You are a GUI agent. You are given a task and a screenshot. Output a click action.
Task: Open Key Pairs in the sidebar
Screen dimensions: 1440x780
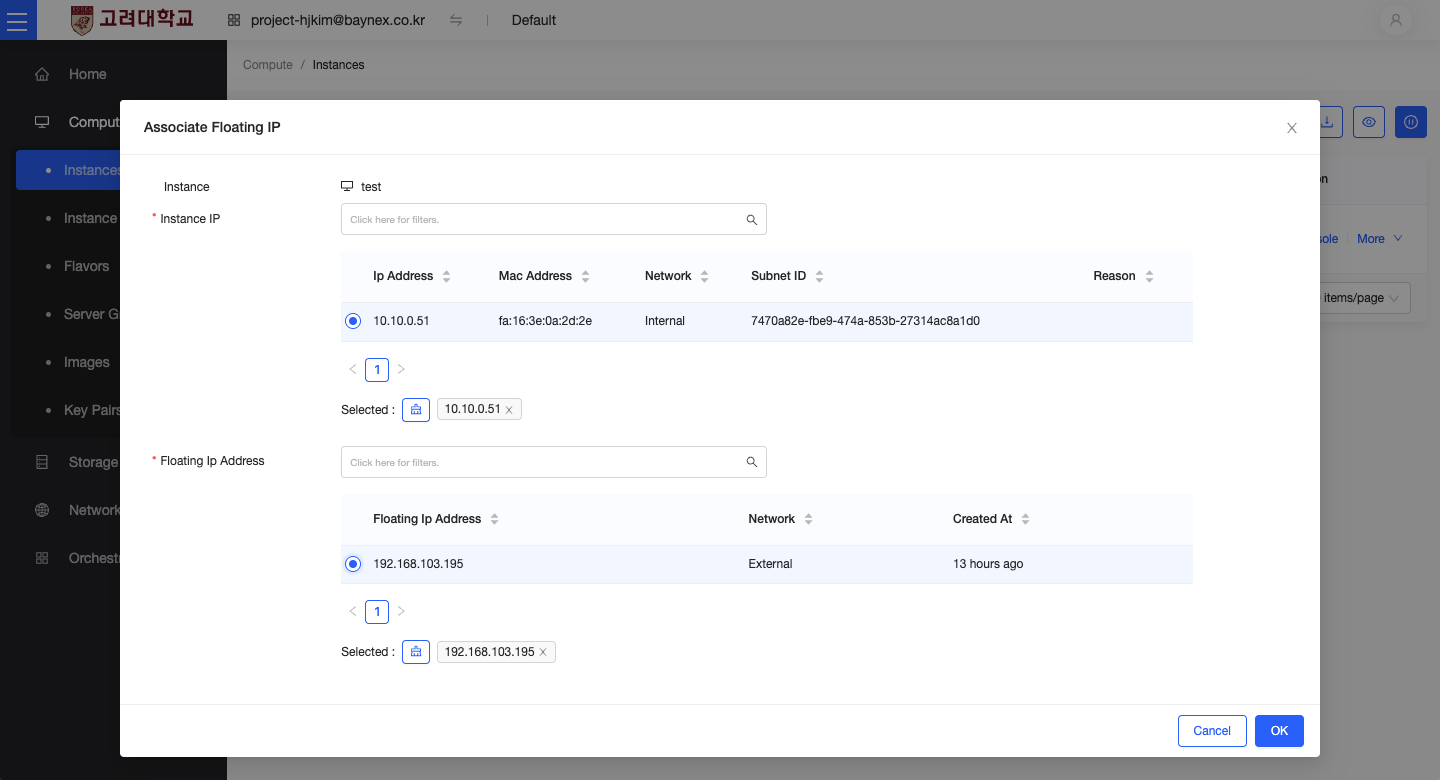click(92, 410)
